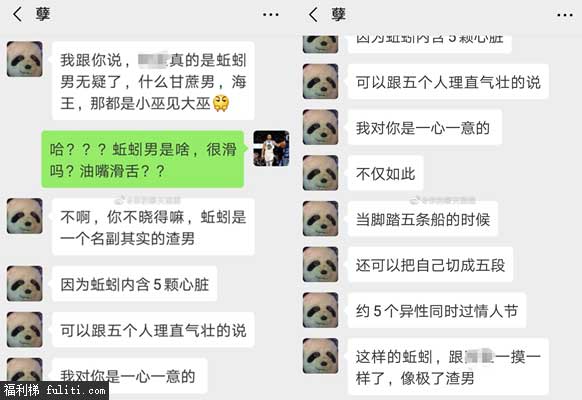Tap panda avatar beside '我跟你说' message

[x=24, y=59]
